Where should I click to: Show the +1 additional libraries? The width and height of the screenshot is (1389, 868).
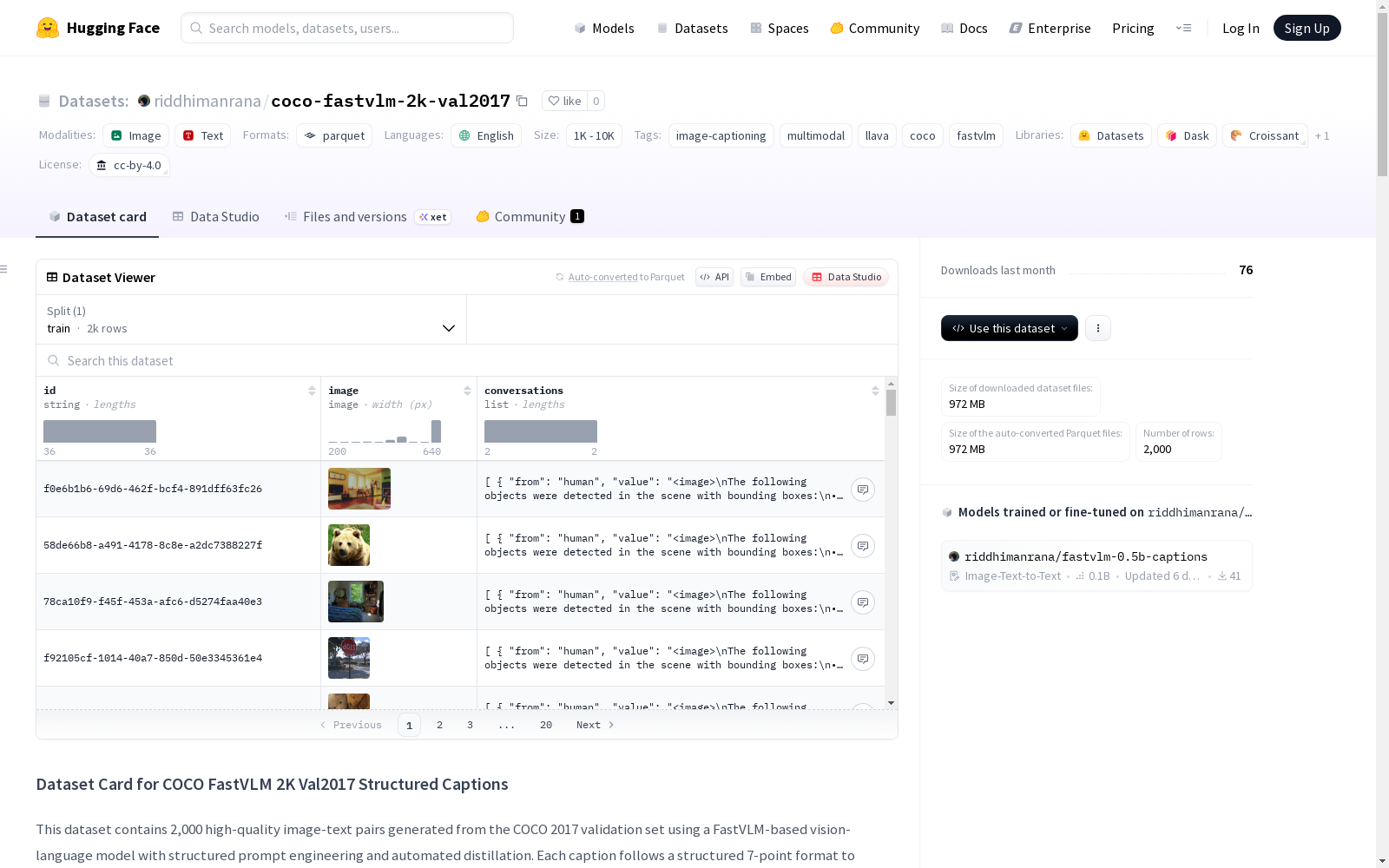click(x=1322, y=135)
